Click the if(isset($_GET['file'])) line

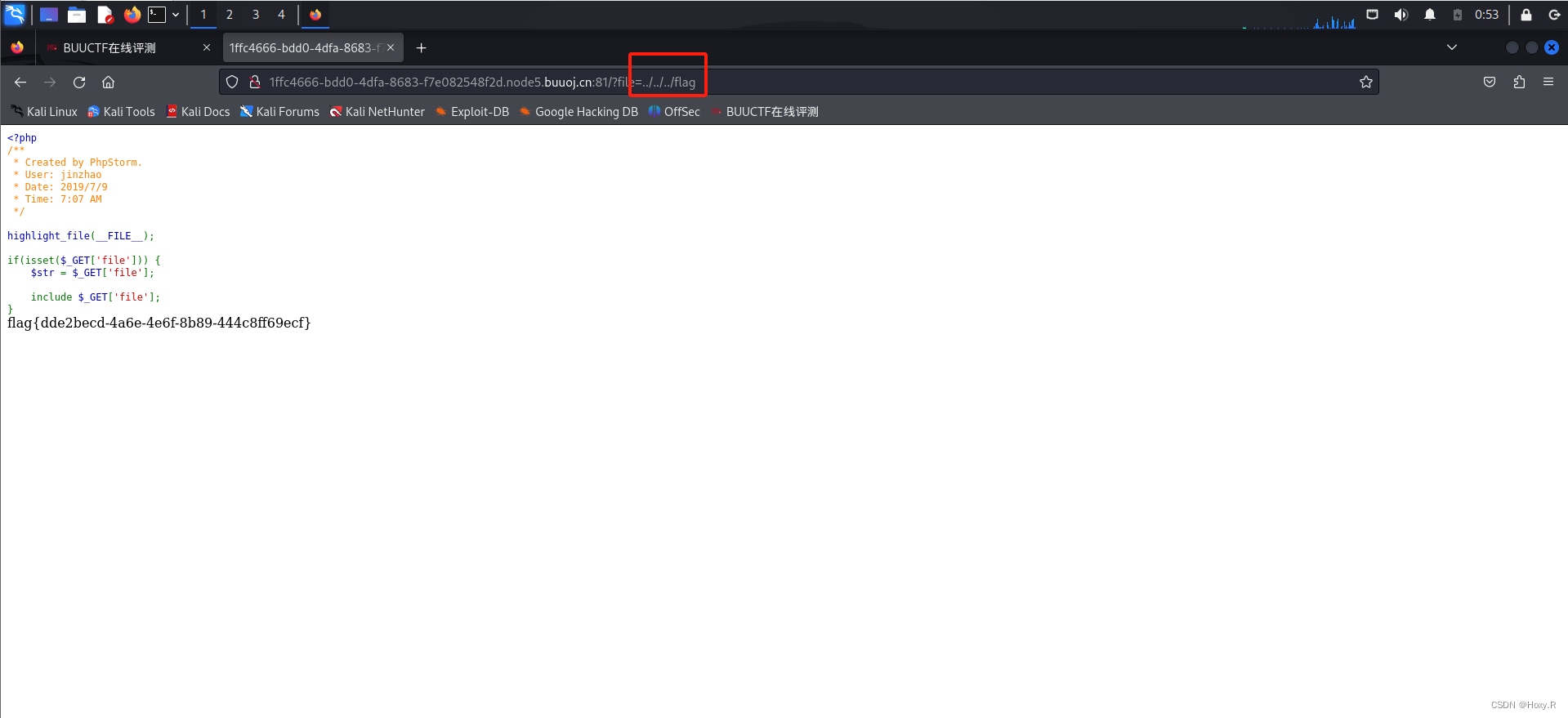[84, 261]
